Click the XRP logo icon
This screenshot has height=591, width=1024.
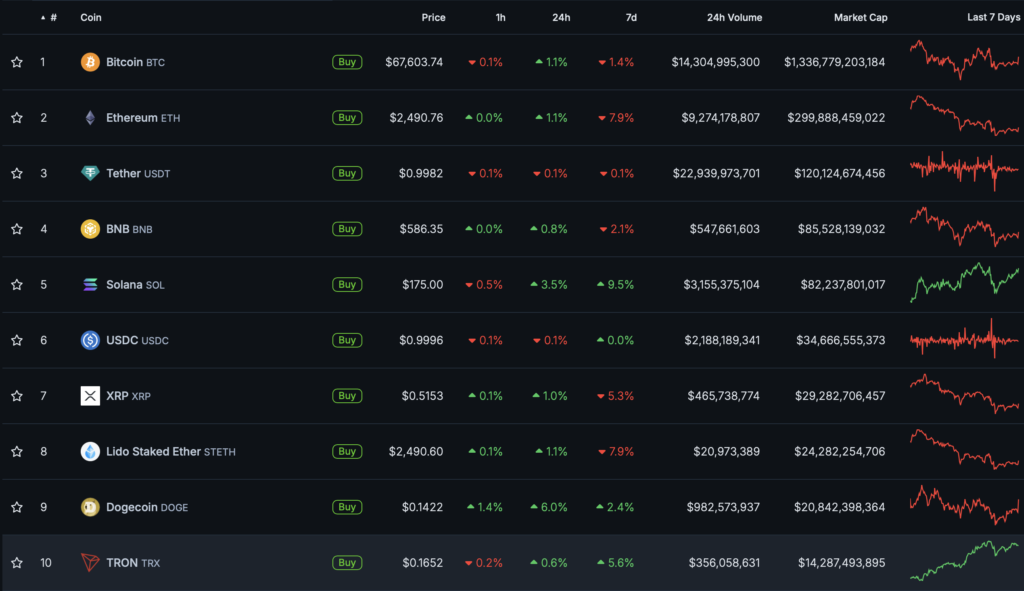(x=90, y=396)
